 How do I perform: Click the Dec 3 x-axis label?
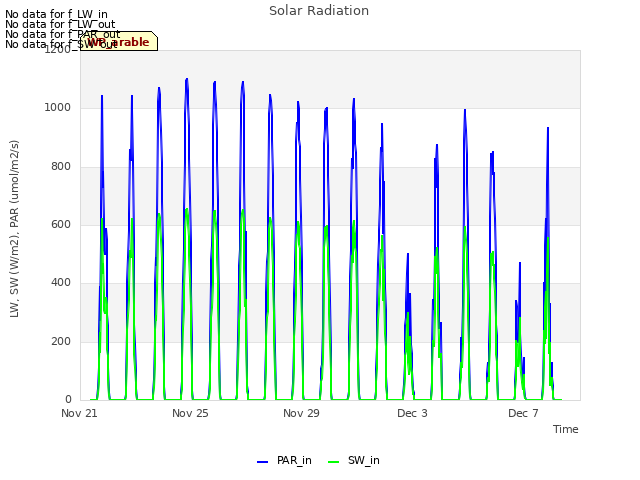[412, 413]
